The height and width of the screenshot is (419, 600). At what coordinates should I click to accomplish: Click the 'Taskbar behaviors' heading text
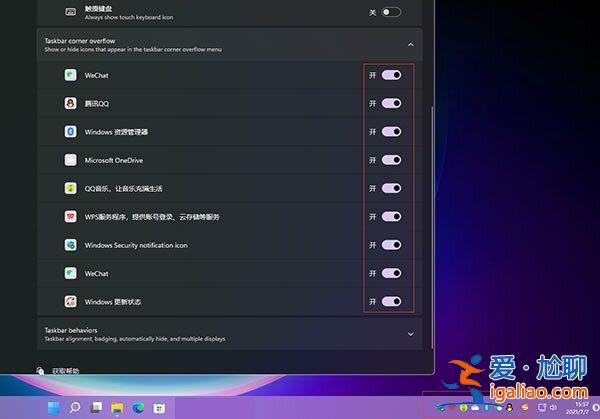(x=71, y=330)
